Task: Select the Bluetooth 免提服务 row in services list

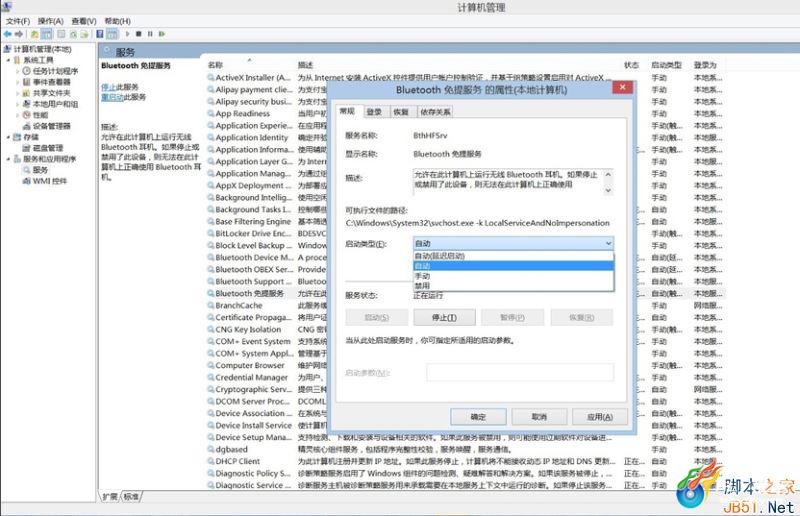Action: pyautogui.click(x=465, y=293)
